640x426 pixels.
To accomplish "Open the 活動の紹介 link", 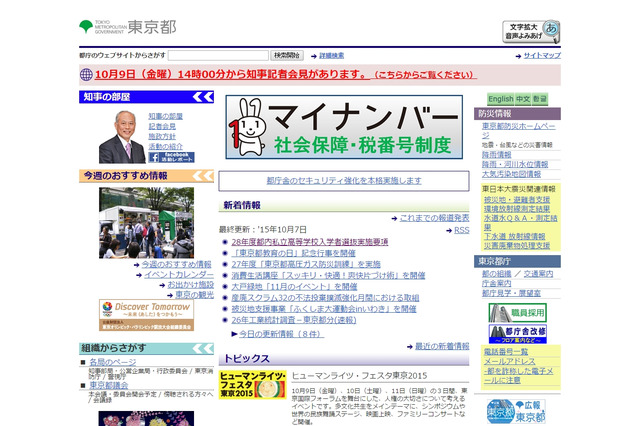I will tap(165, 146).
